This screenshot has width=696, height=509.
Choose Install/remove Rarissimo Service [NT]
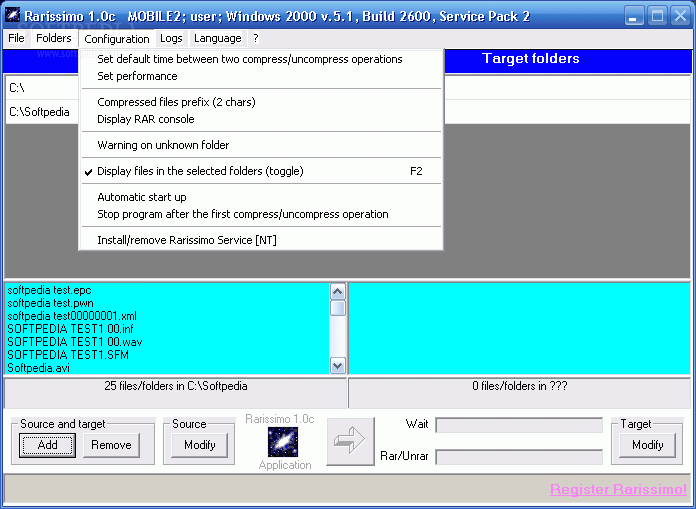click(261, 240)
